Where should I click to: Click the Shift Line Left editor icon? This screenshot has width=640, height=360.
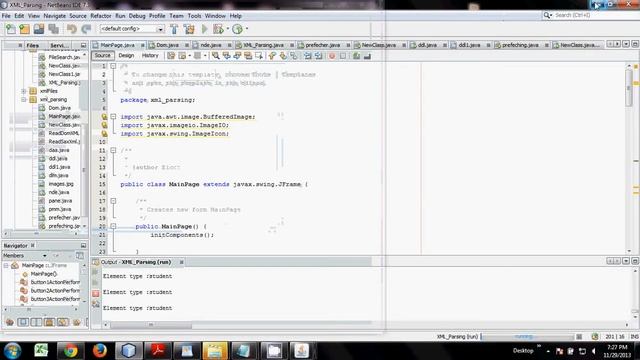pyautogui.click(x=307, y=56)
